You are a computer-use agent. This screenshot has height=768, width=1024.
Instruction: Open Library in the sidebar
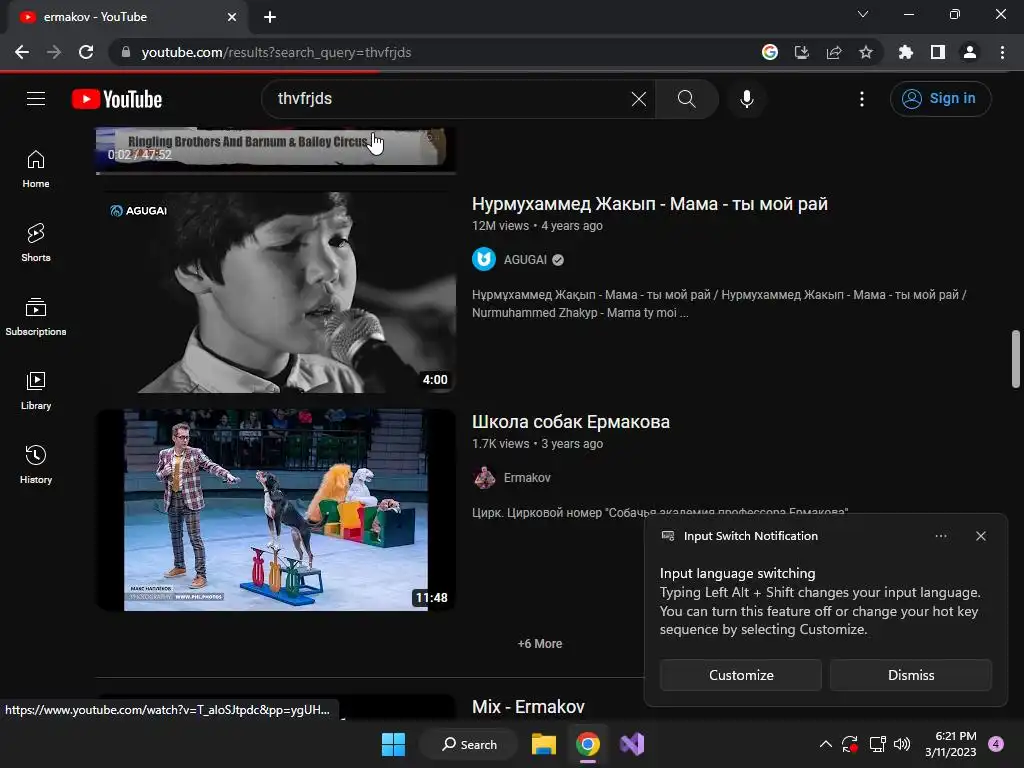[x=36, y=391]
